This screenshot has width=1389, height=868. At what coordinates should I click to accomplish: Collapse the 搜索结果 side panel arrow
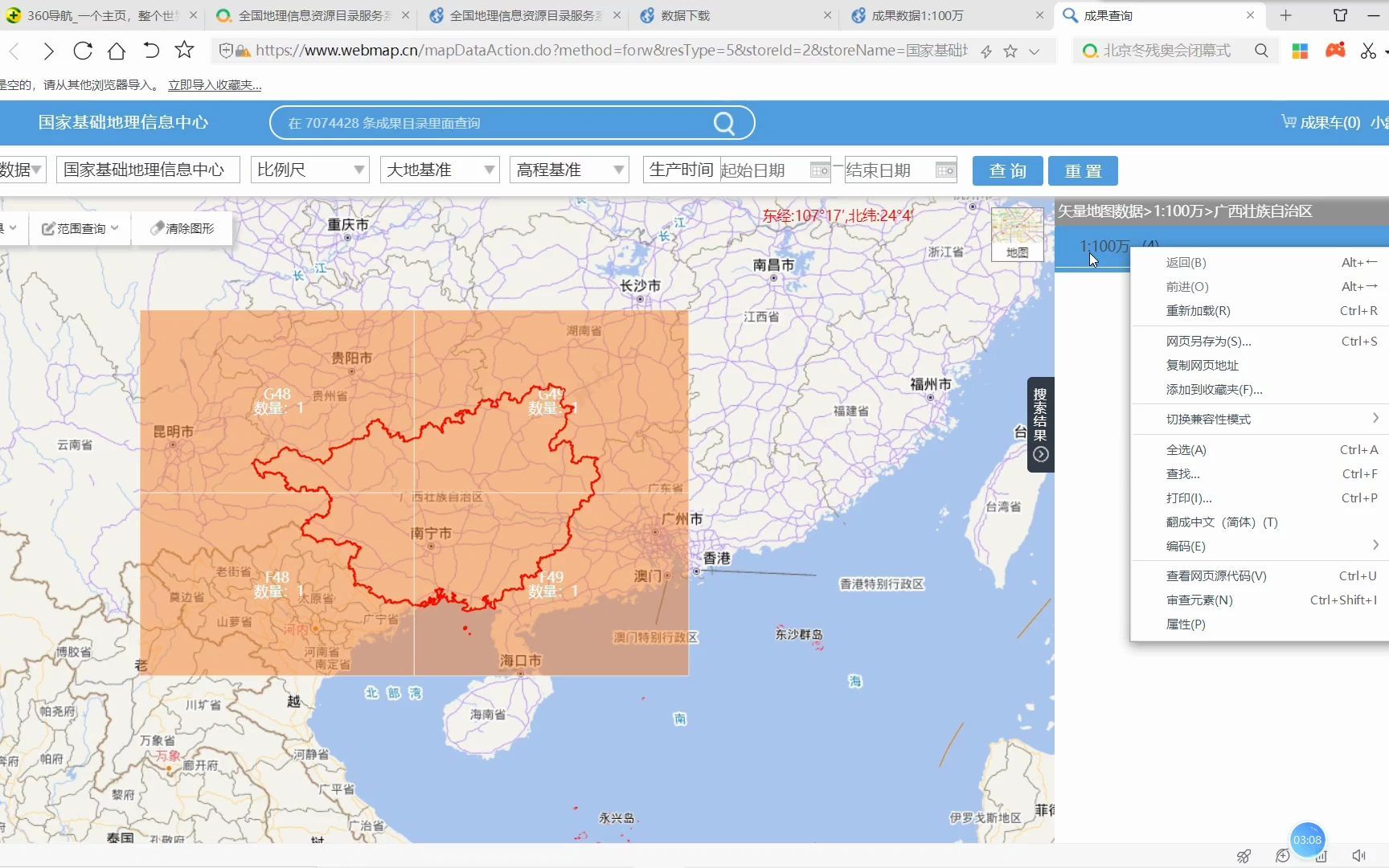(1041, 454)
